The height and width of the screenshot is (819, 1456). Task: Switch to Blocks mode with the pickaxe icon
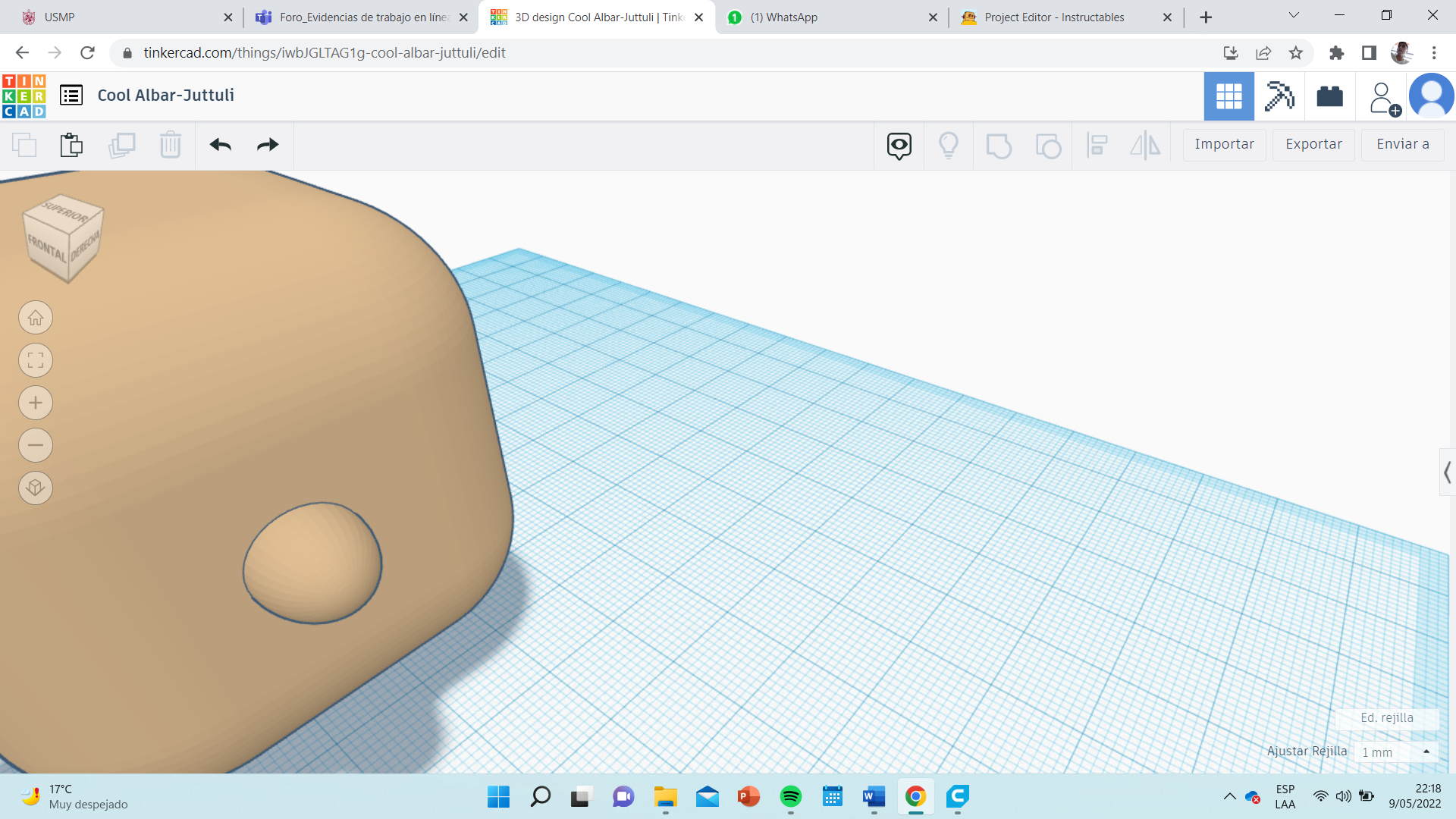[x=1279, y=96]
